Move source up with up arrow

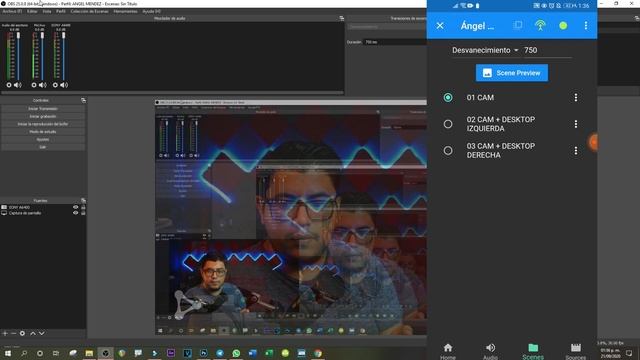click(33, 333)
